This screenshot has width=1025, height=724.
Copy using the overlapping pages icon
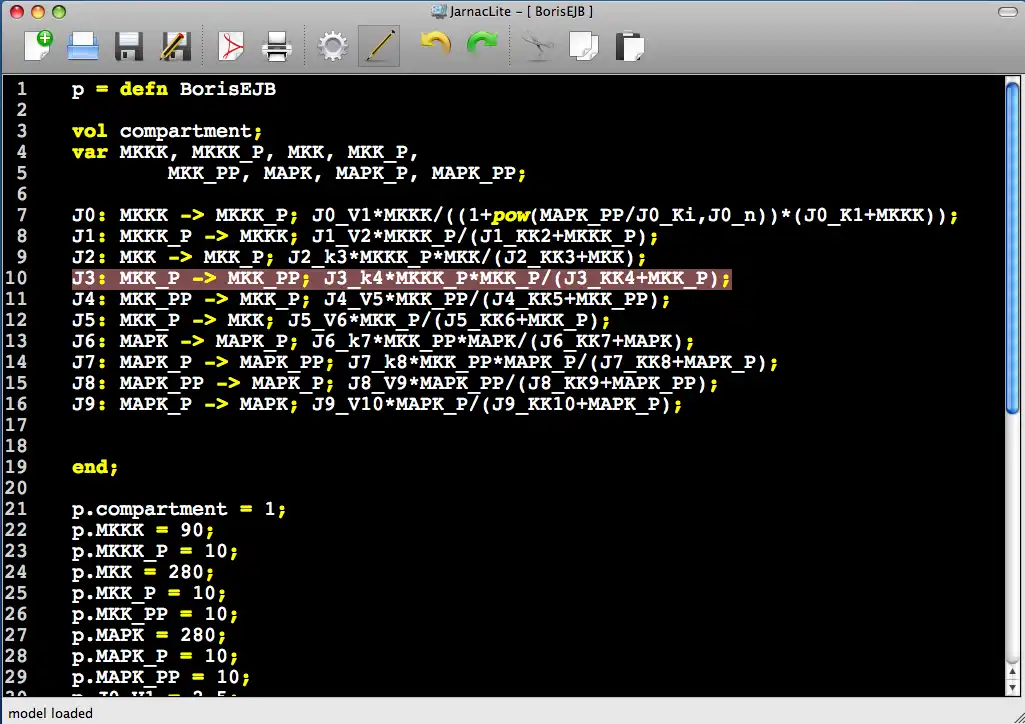pyautogui.click(x=584, y=47)
